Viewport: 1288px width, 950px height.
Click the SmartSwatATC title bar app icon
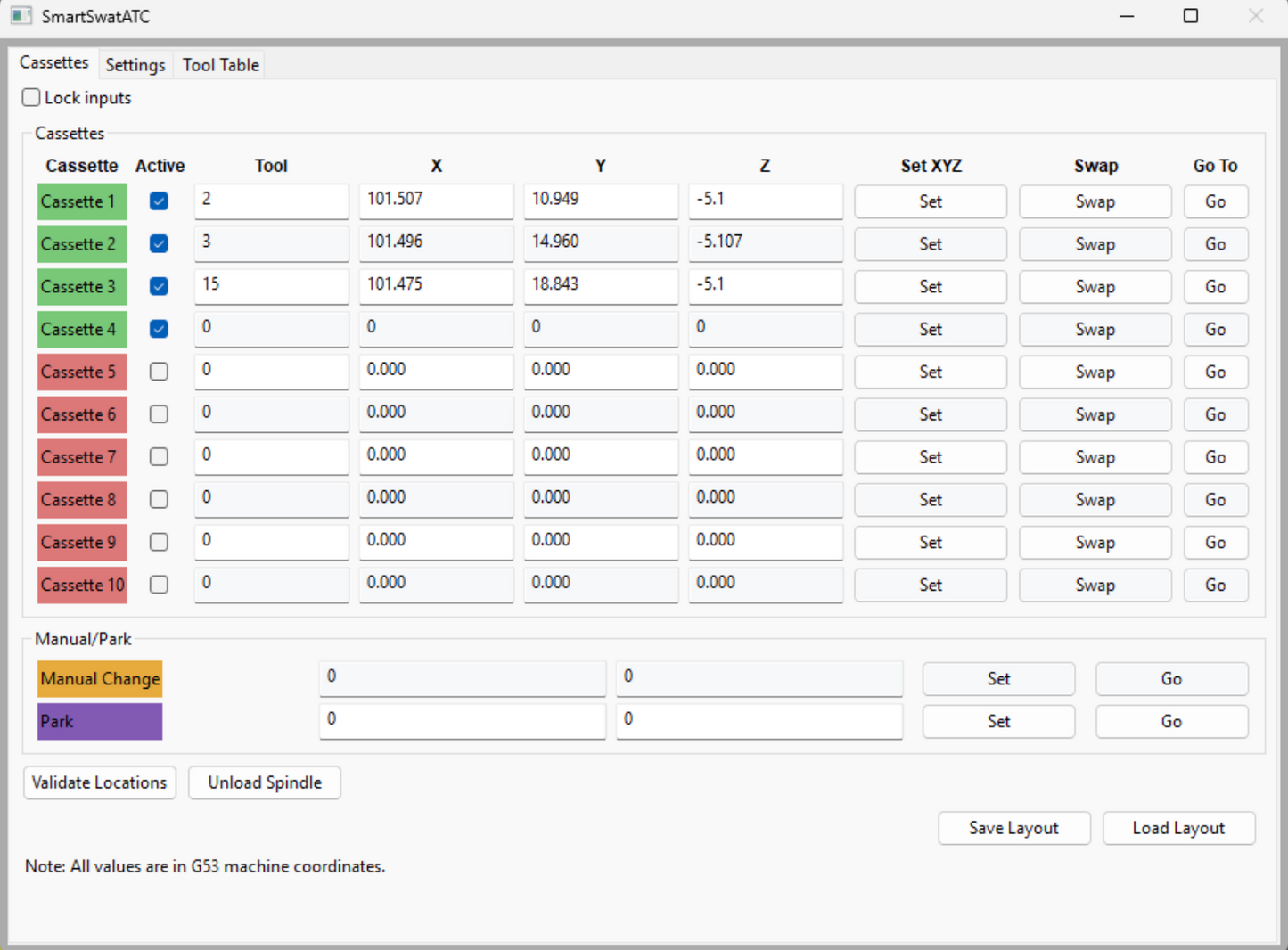[21, 16]
